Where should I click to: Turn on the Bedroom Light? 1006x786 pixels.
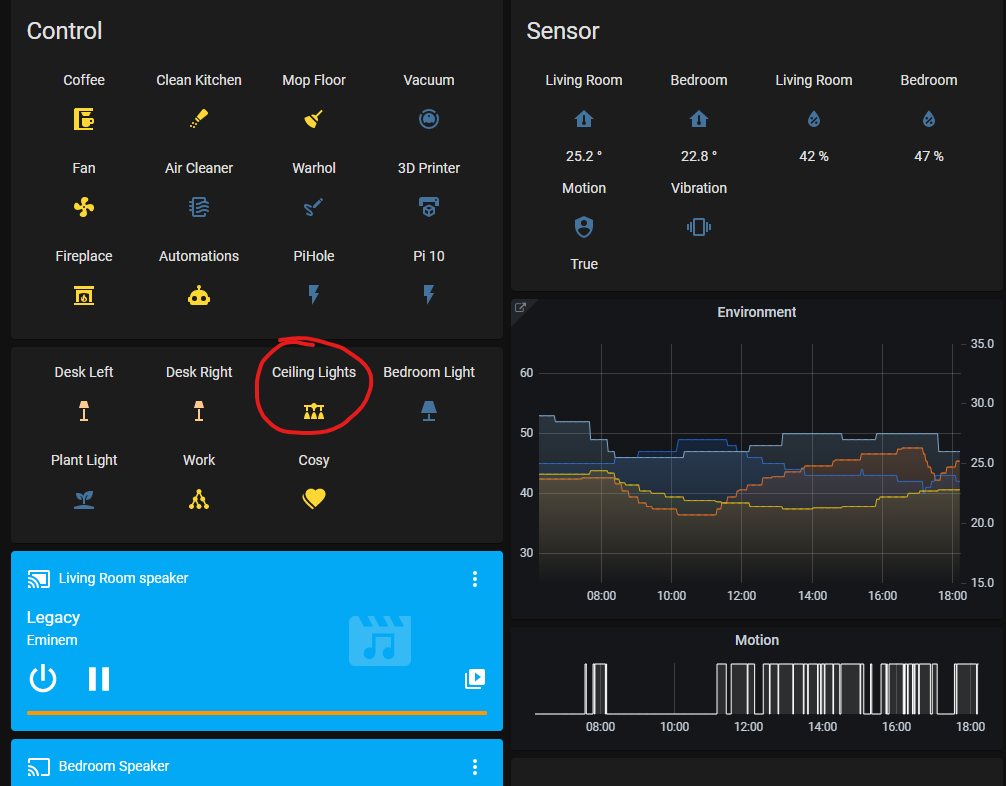pos(428,411)
